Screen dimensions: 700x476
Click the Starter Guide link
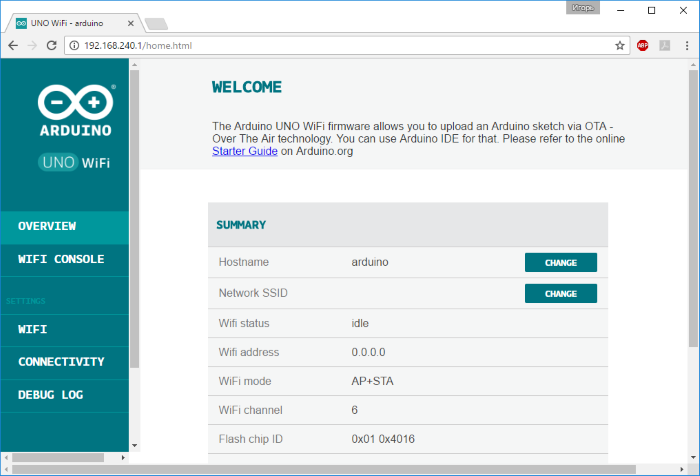(245, 151)
